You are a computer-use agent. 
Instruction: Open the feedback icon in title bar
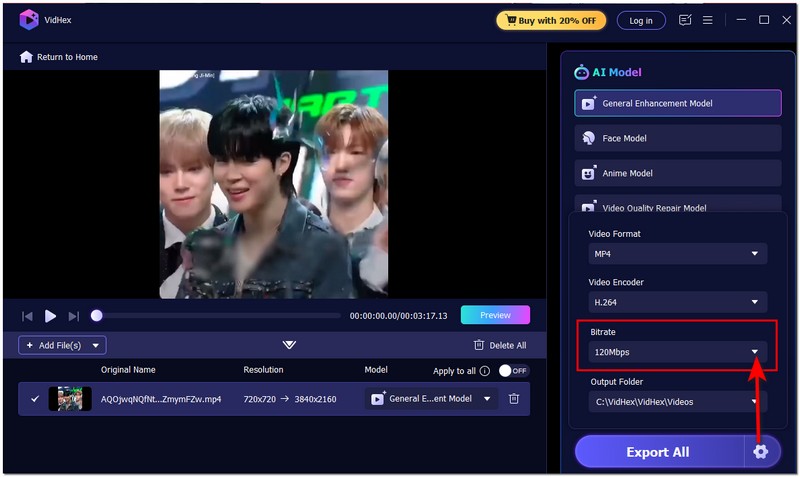[685, 20]
